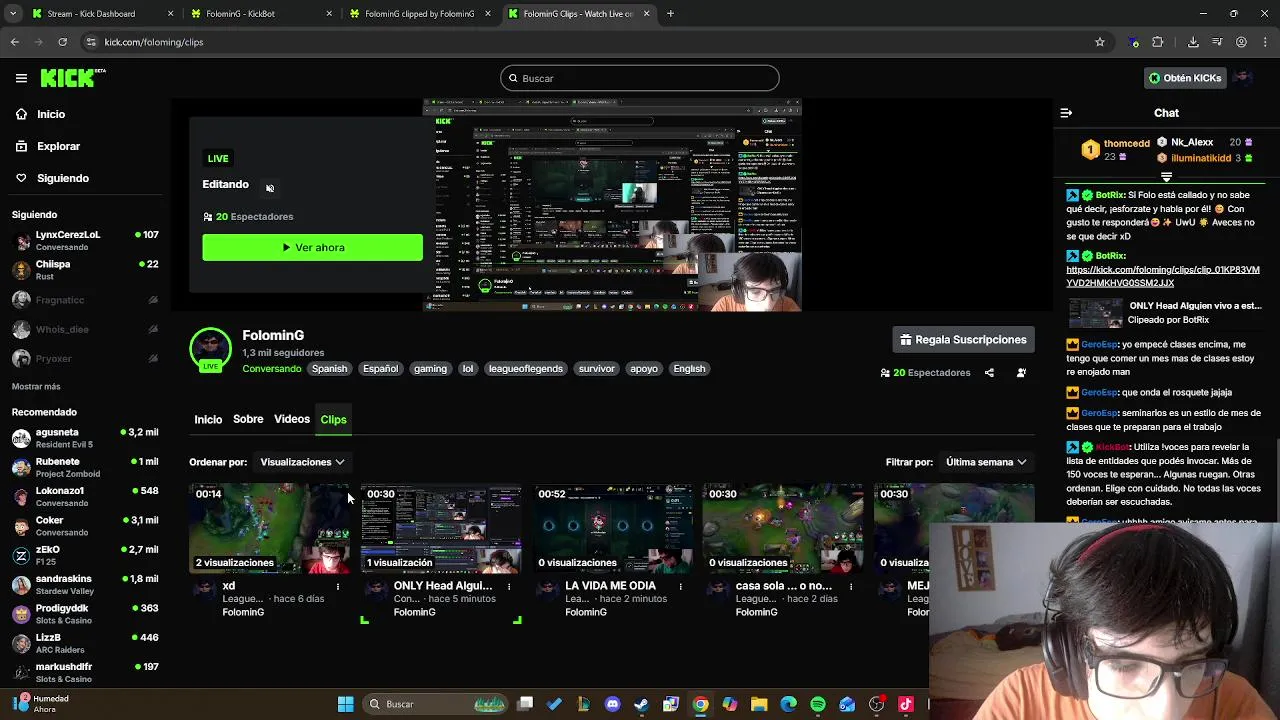
Task: Open the 'LA VIDA ME ODIA' clip thumbnail
Action: point(611,529)
